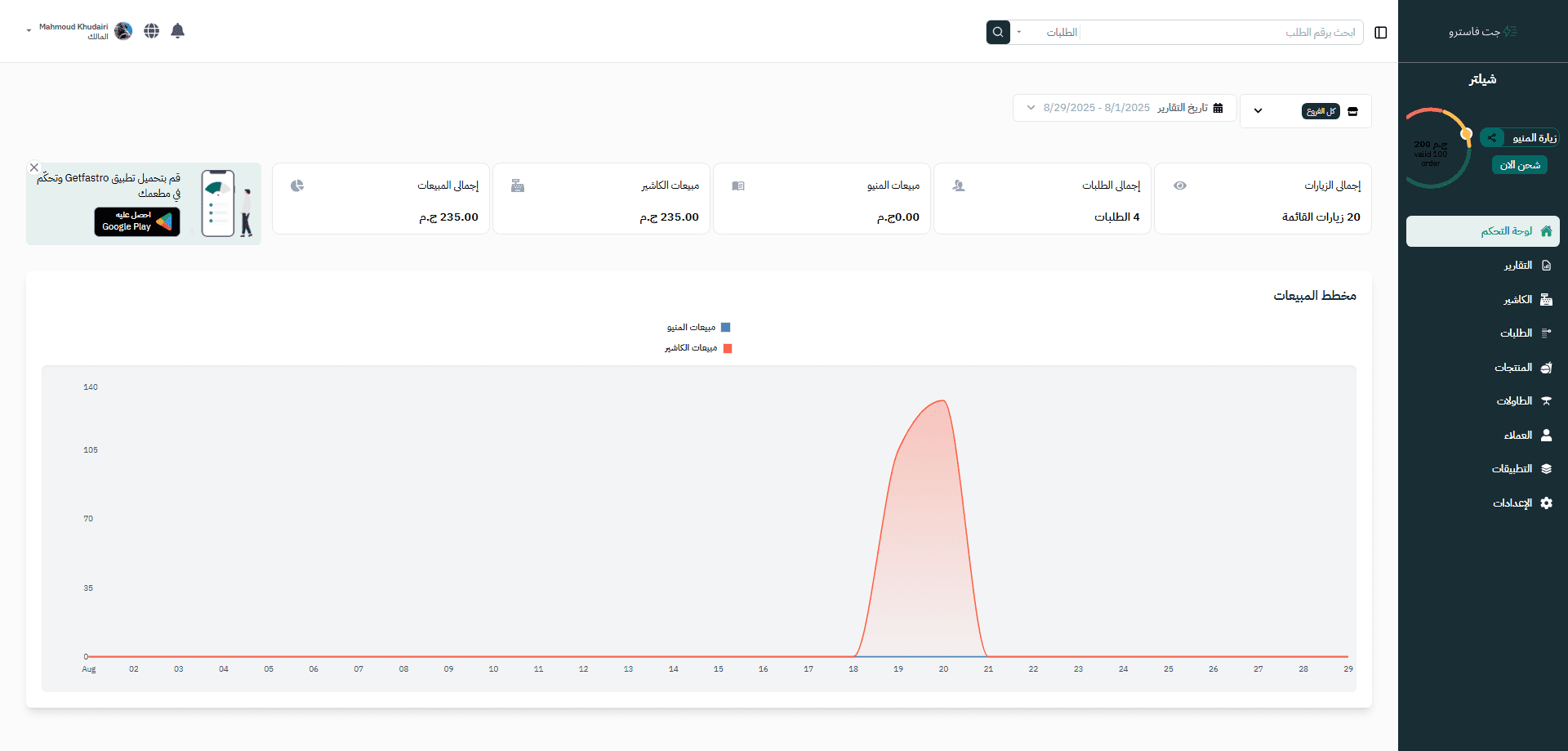Open the language globe icon
Image resolution: width=1568 pixels, height=751 pixels.
pos(151,31)
